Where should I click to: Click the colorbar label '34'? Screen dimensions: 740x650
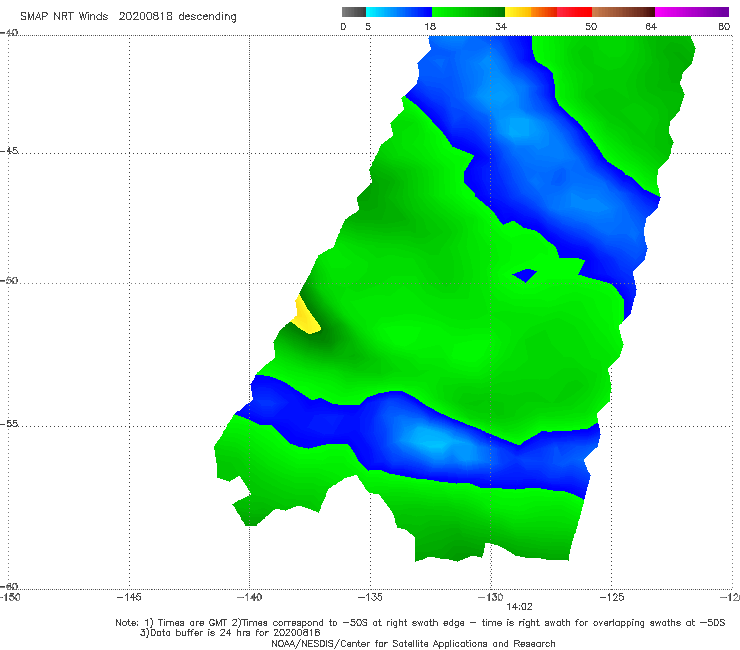coord(501,26)
